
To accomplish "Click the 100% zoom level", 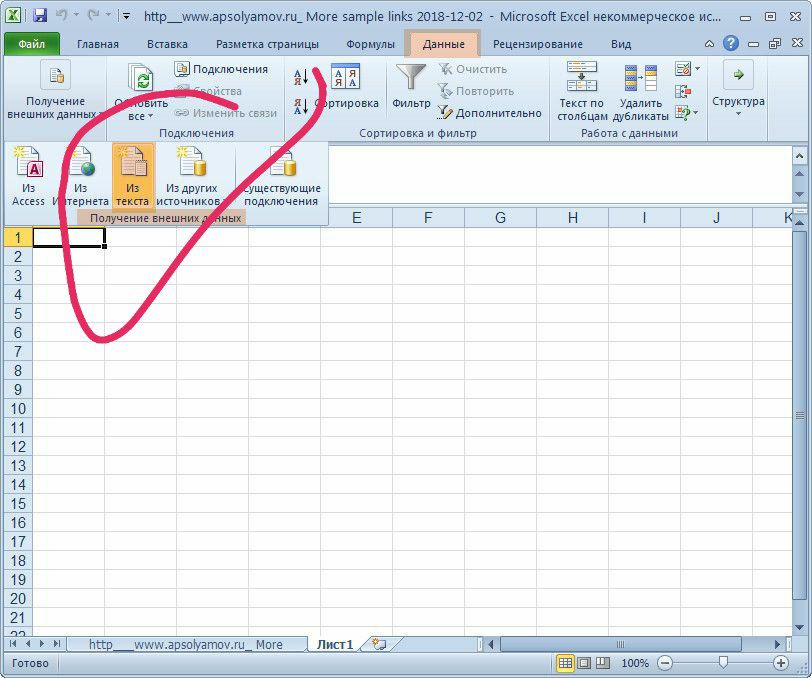I will pos(635,663).
